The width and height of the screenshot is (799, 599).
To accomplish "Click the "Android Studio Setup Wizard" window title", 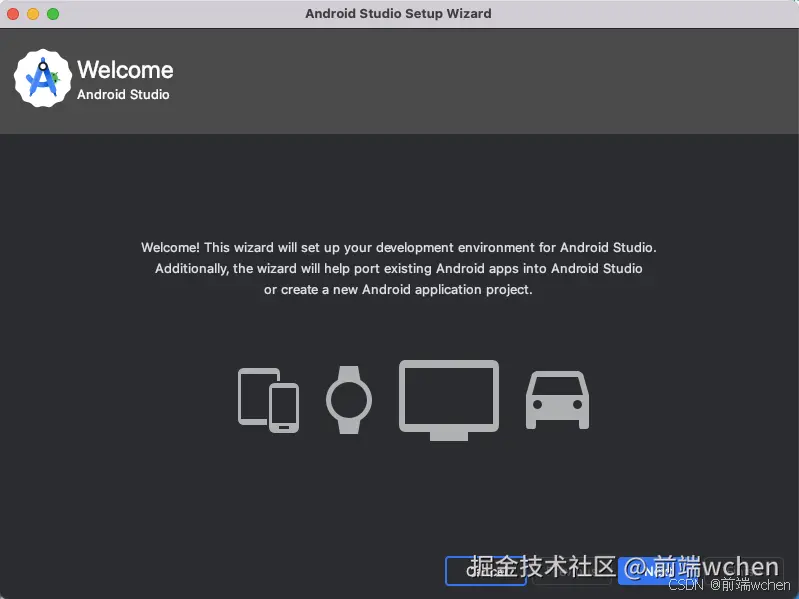I will (x=398, y=14).
